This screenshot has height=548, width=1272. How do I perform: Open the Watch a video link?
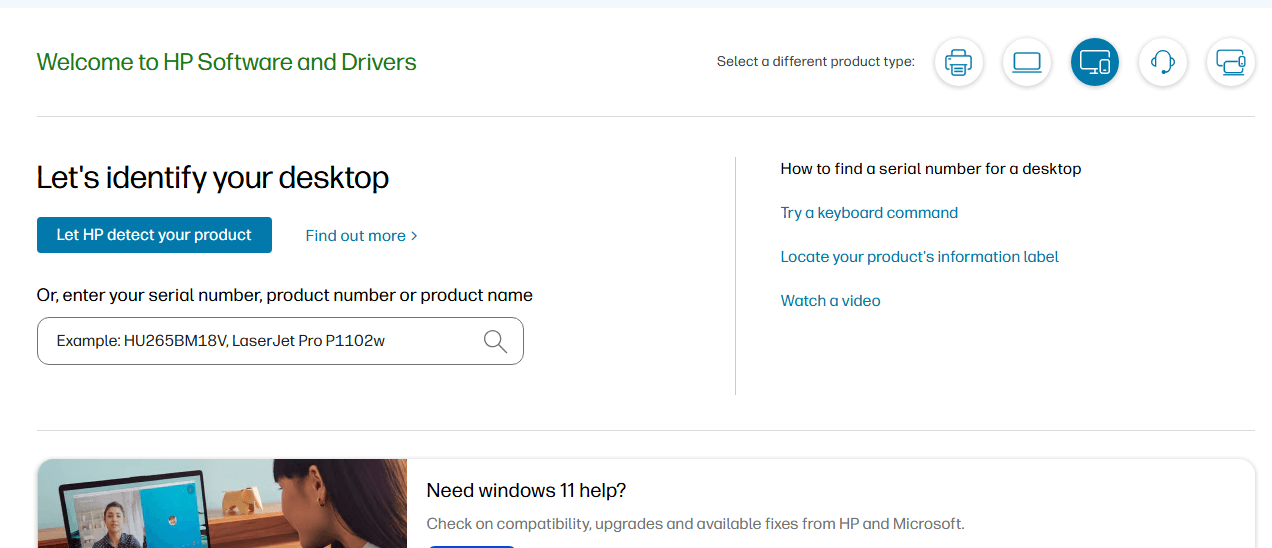click(830, 301)
